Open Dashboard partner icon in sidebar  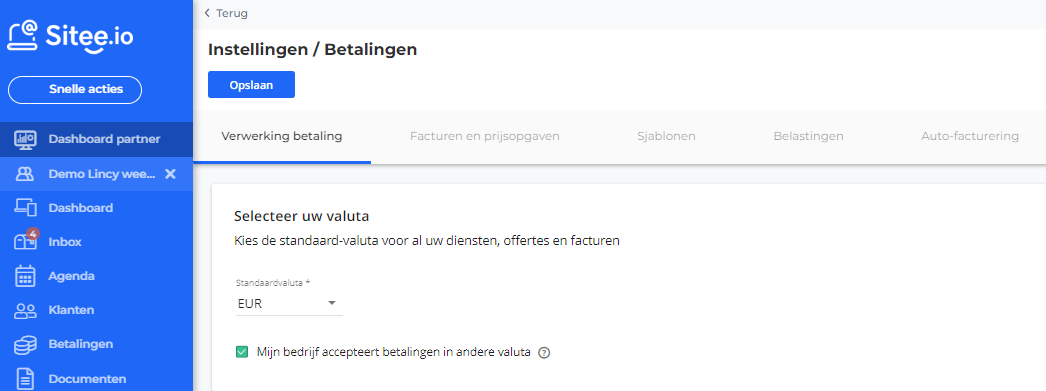point(25,139)
